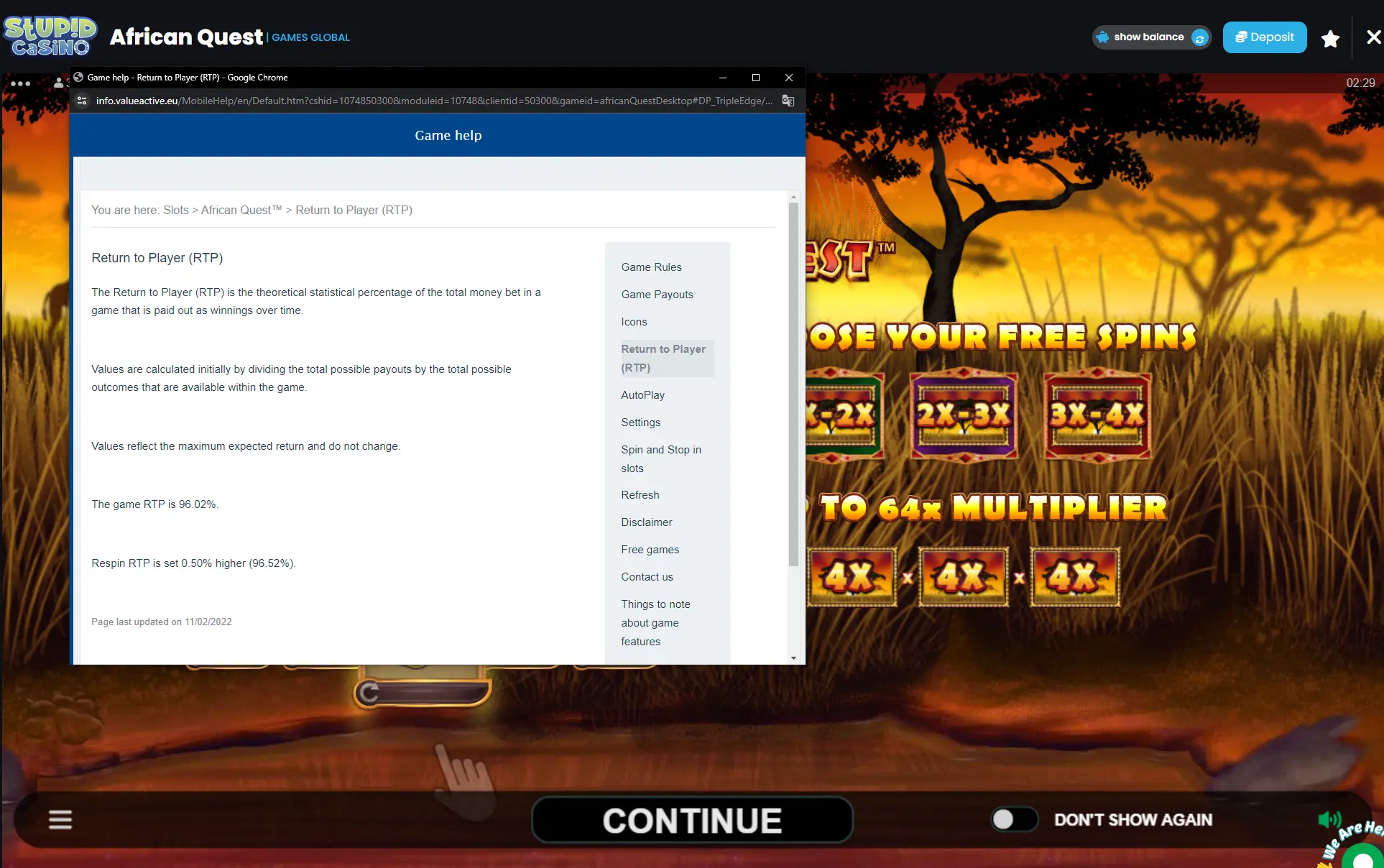Viewport: 1384px width, 868px height.
Task: Select the 3X-4X free spins option
Action: [1097, 415]
